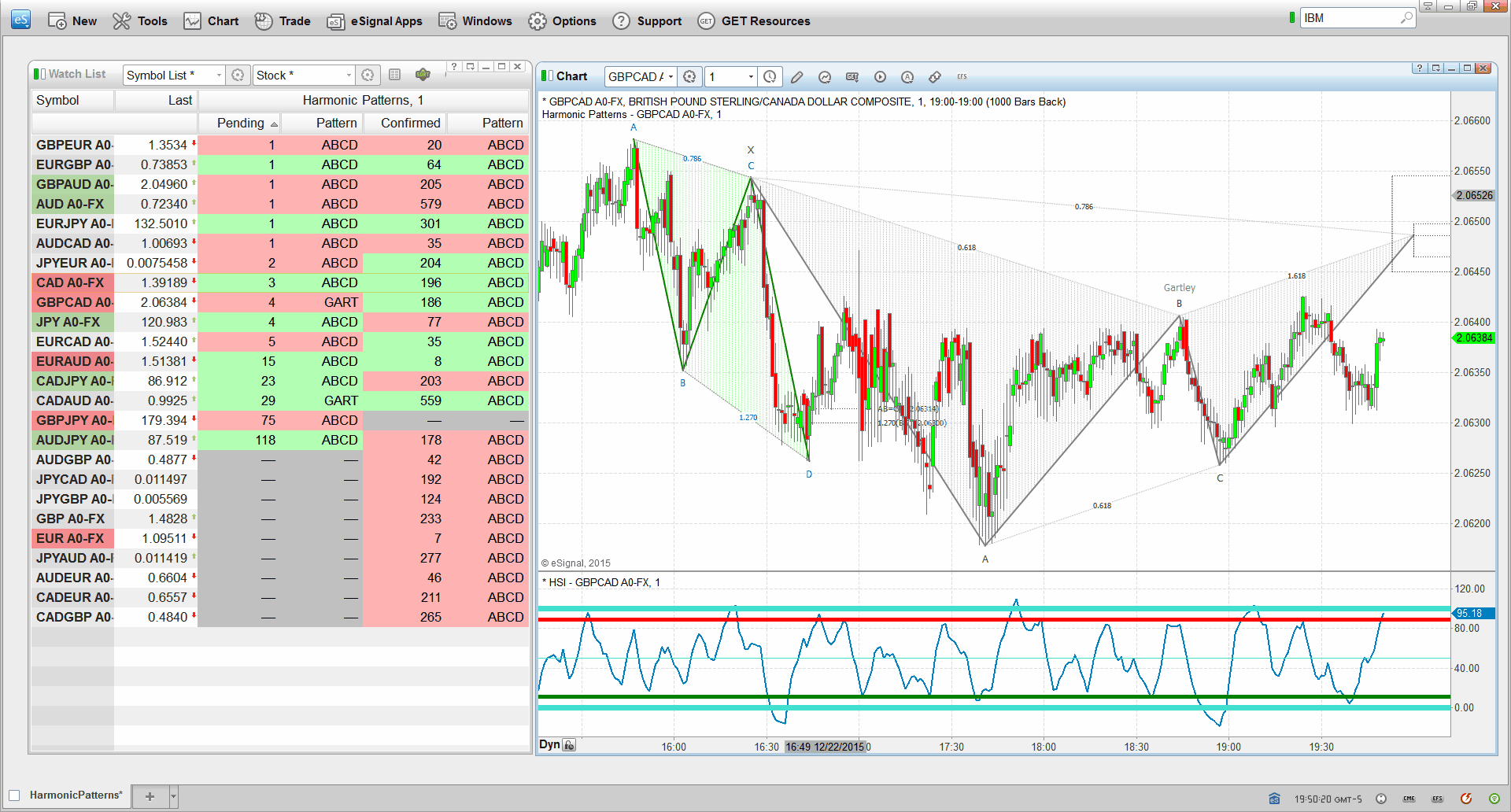Image resolution: width=1511 pixels, height=812 pixels.
Task: Open the EFS icon in chart toolbar
Action: tap(962, 76)
